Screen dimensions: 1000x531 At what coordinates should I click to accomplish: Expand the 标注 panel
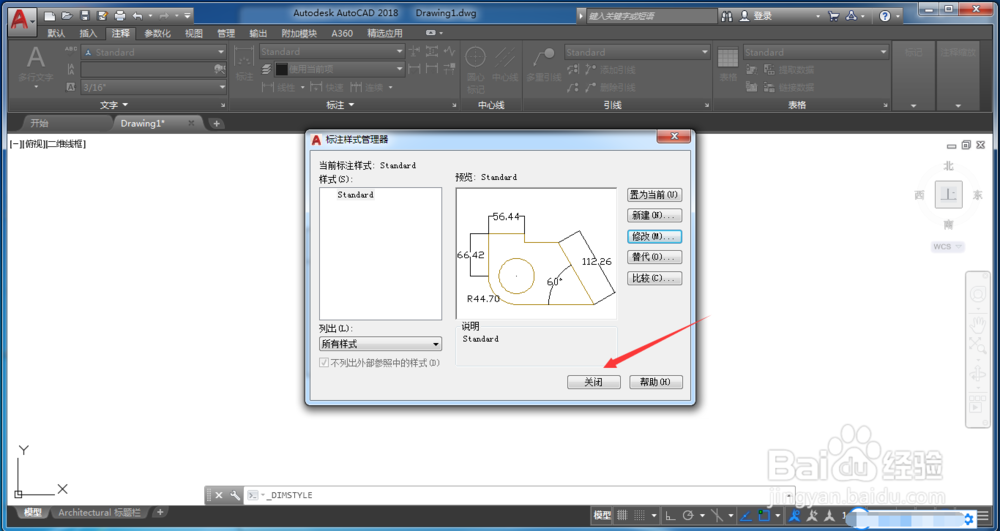[x=340, y=105]
